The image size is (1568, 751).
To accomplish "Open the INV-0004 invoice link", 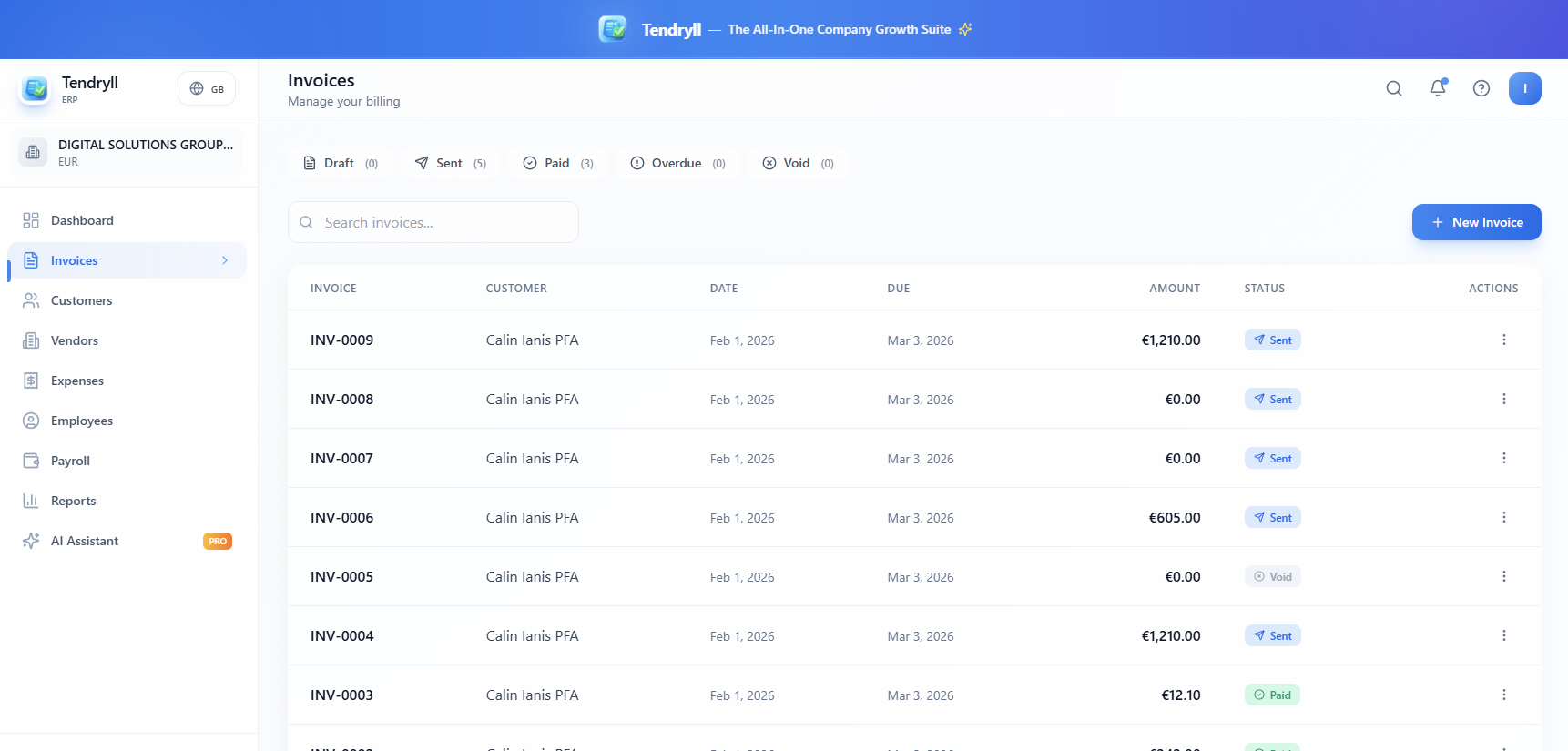I will click(341, 635).
